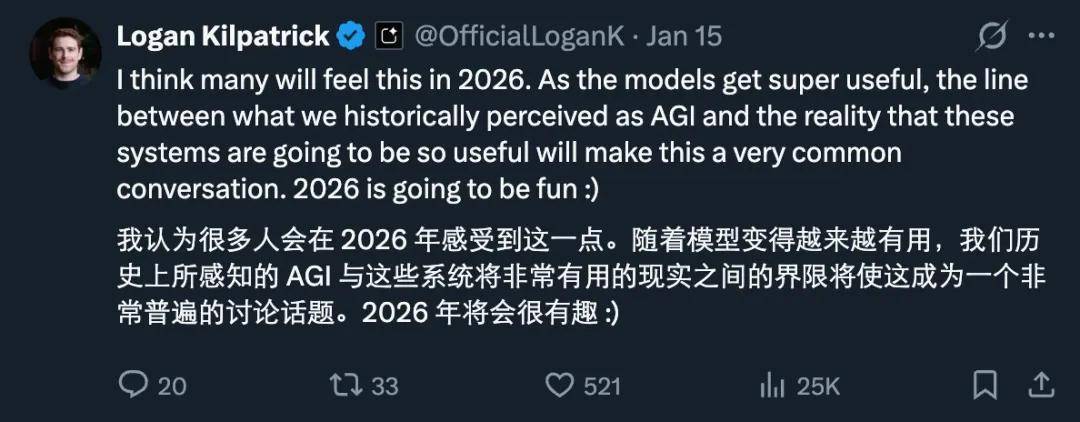Open analytics via the bar chart icon
The height and width of the screenshot is (422, 1080).
[771, 385]
